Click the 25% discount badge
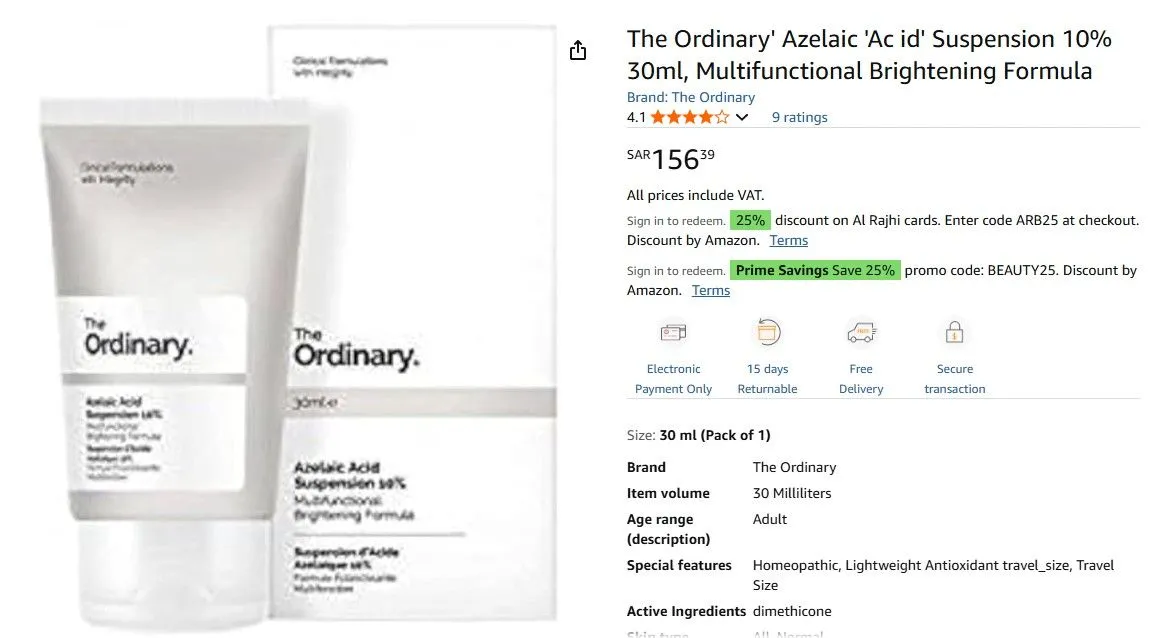1159x638 pixels. coord(750,220)
